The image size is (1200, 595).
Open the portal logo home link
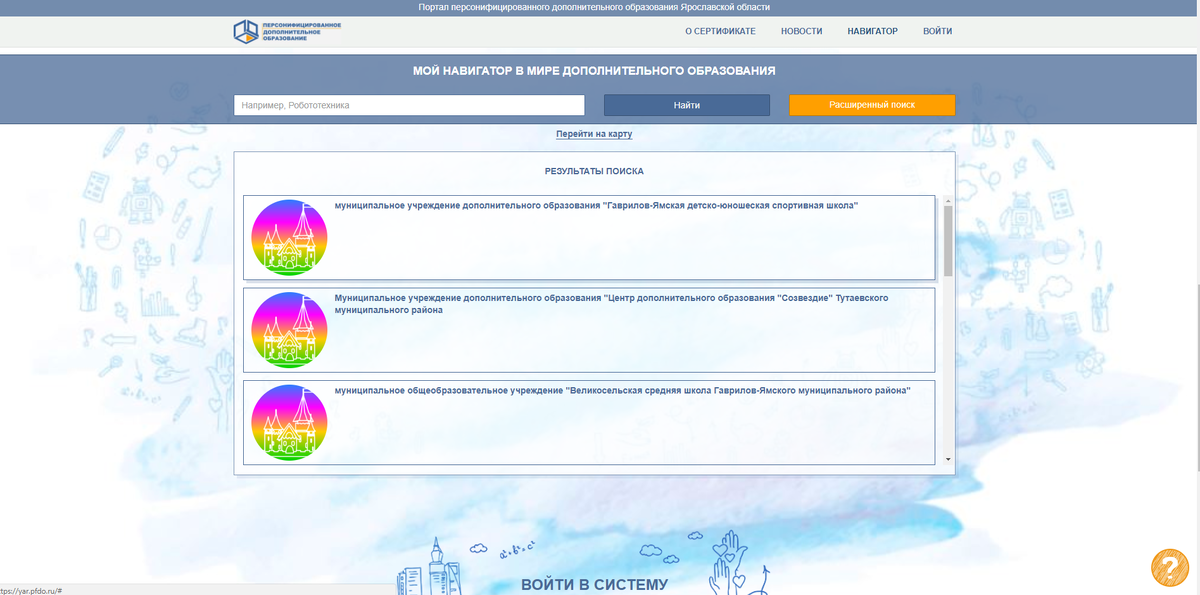click(x=288, y=31)
